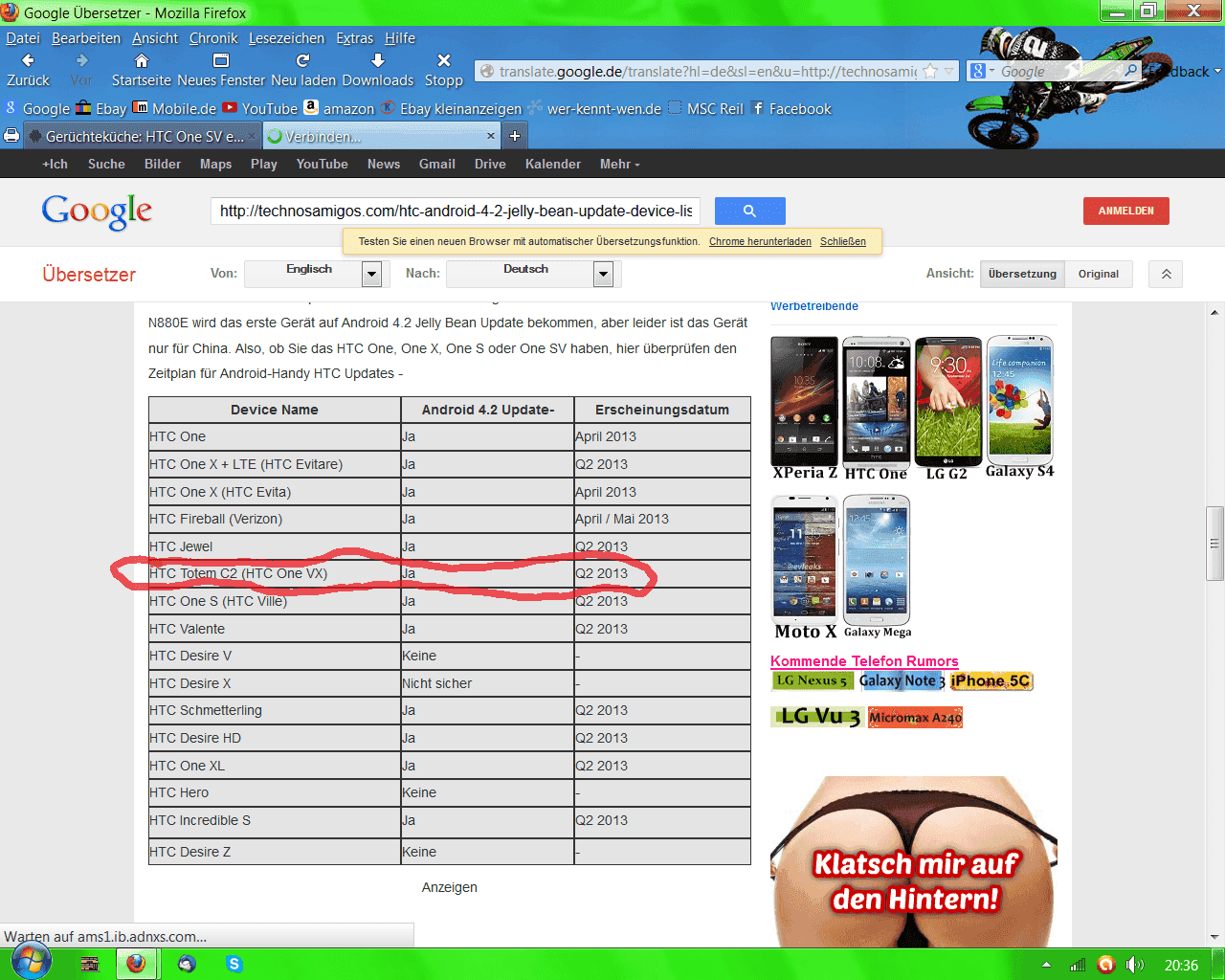Open the Bearbeiten menu
The width and height of the screenshot is (1225, 980).
click(x=86, y=38)
